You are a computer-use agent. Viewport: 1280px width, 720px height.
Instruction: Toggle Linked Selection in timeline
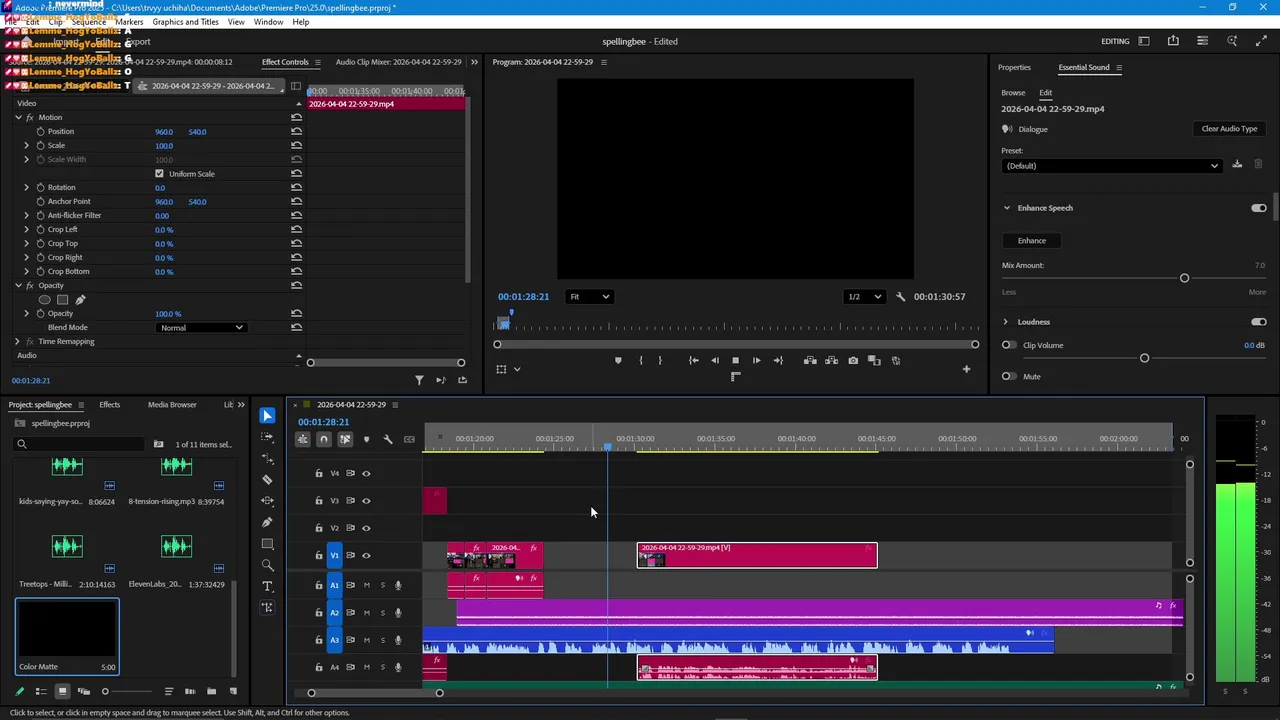pos(345,439)
